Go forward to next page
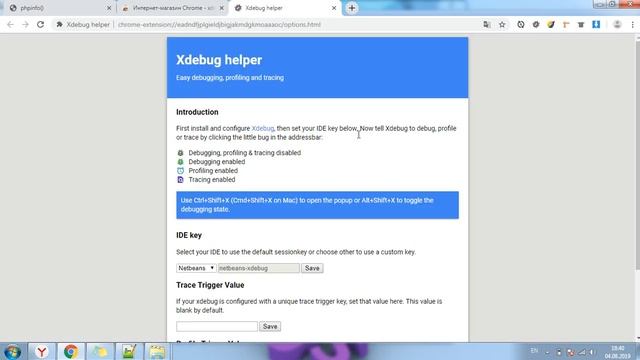The width and height of the screenshot is (640, 360). point(25,24)
